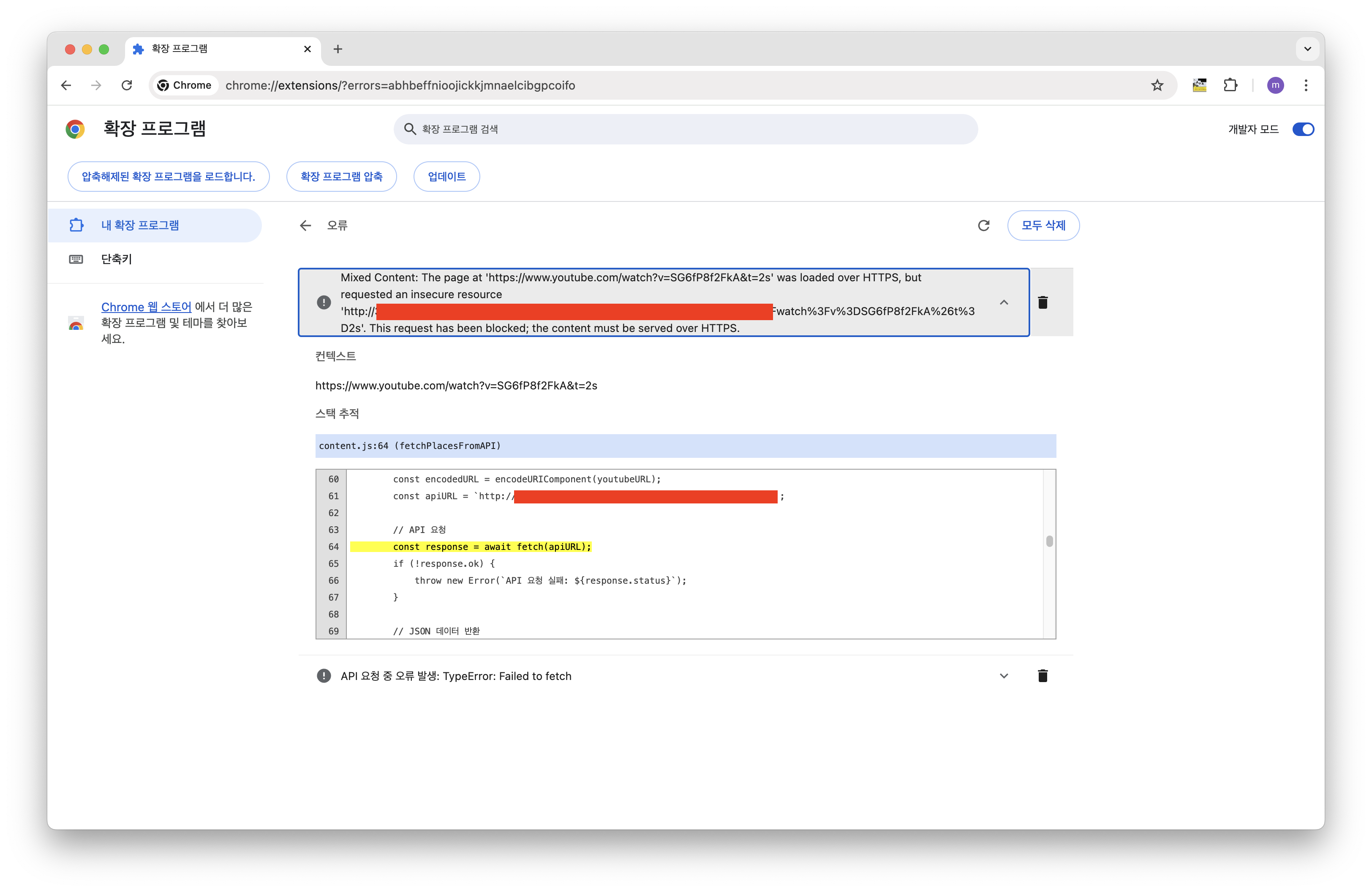Screen dimensions: 1372x892
Task: Click the web store rainbow icon
Action: (76, 323)
